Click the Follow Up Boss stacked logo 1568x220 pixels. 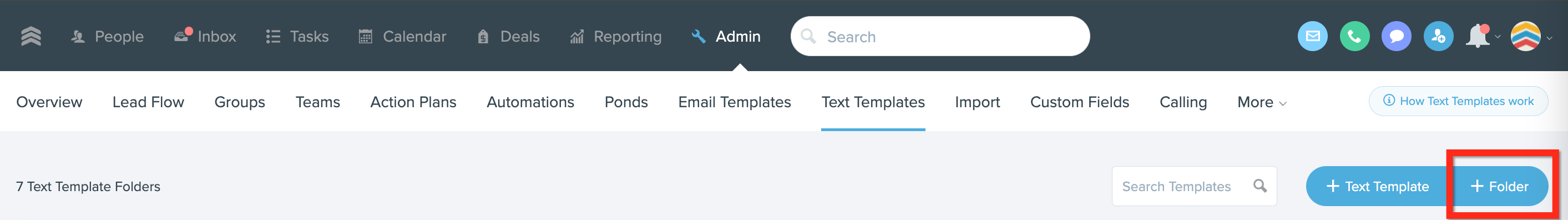(x=31, y=37)
